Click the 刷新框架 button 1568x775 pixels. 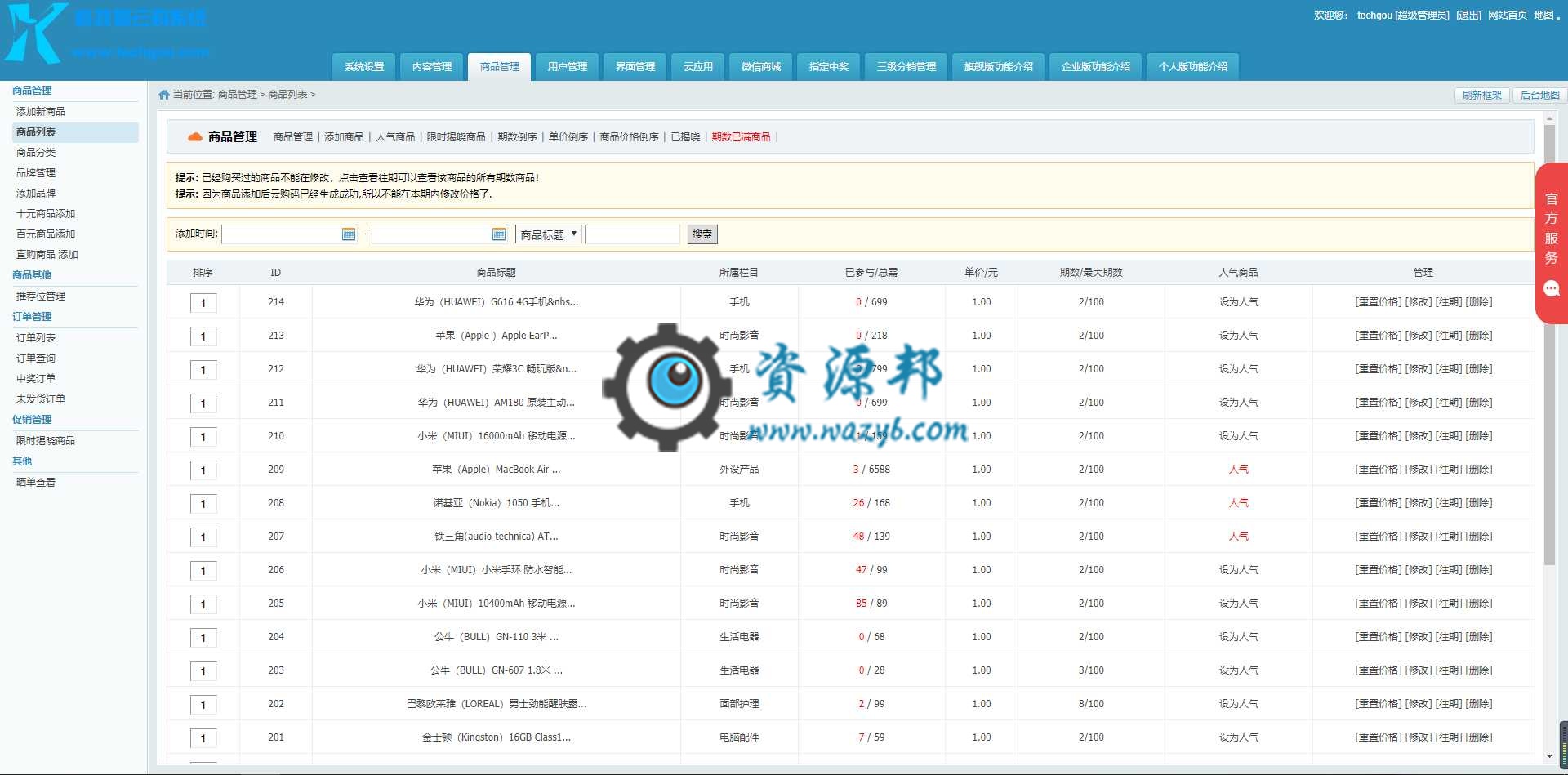[x=1482, y=96]
